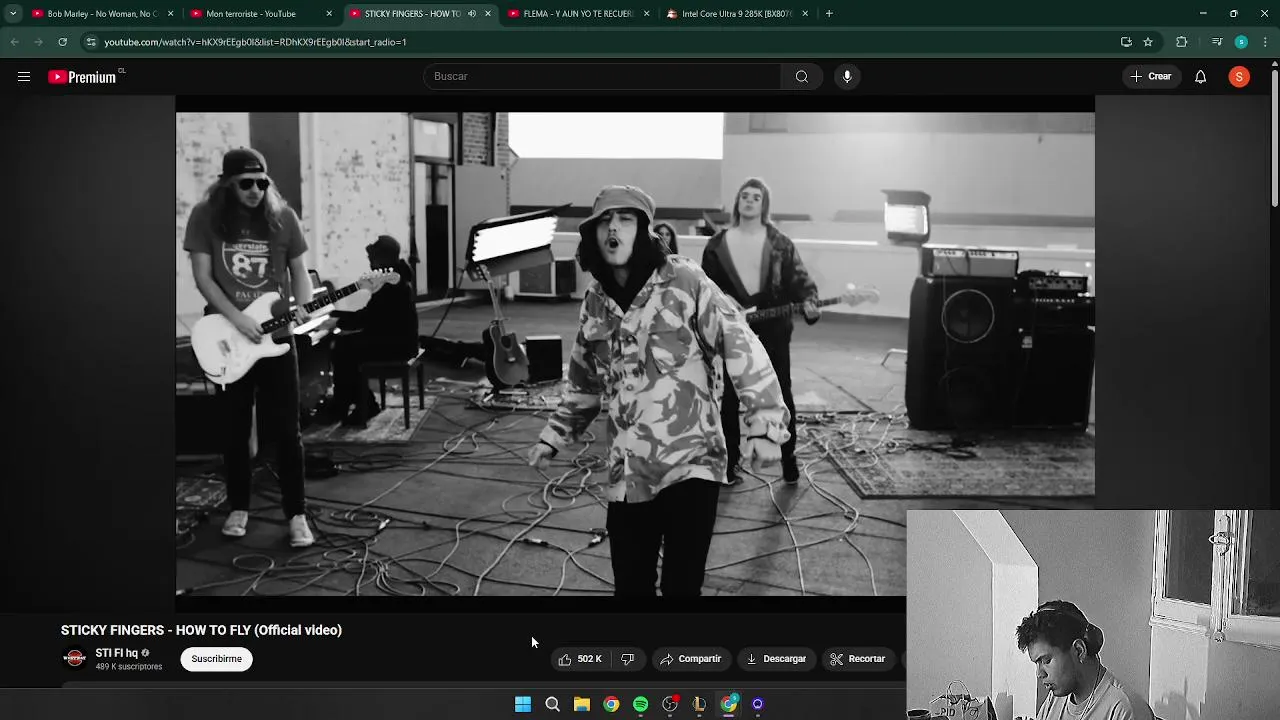
Task: Click the youtube.com address bar URL
Action: click(255, 42)
